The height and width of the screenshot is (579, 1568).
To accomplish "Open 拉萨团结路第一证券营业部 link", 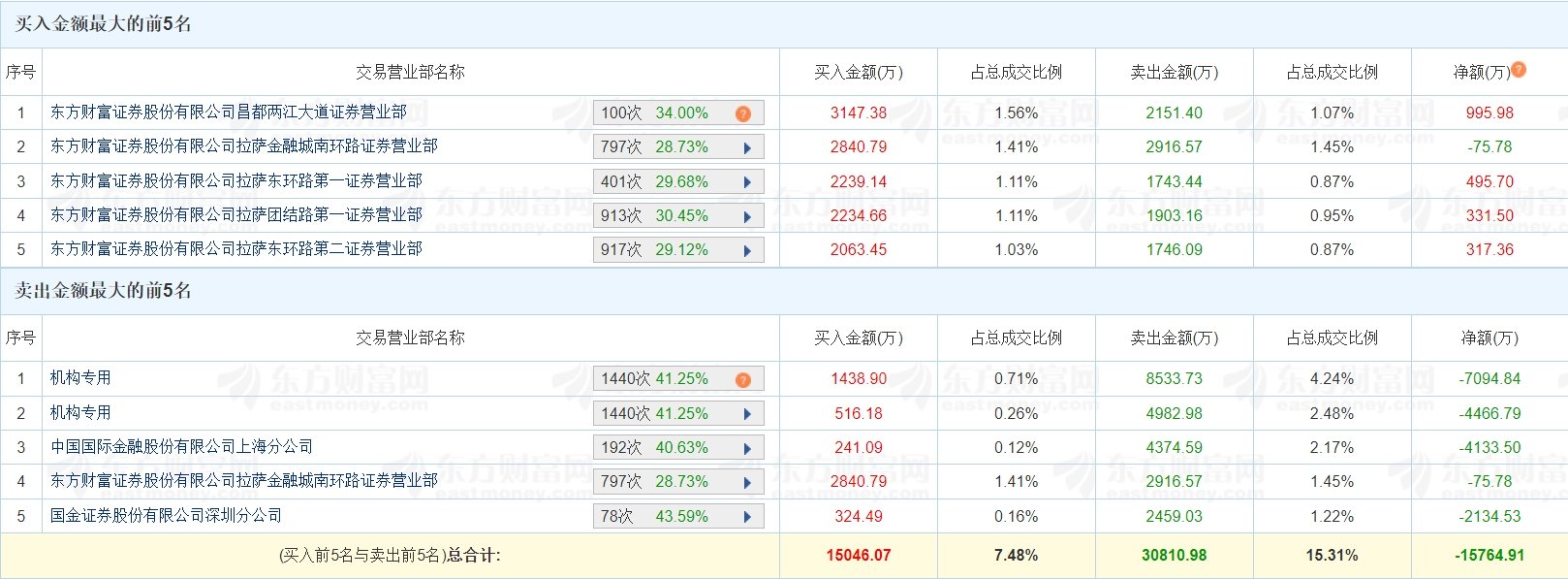I will tap(236, 215).
